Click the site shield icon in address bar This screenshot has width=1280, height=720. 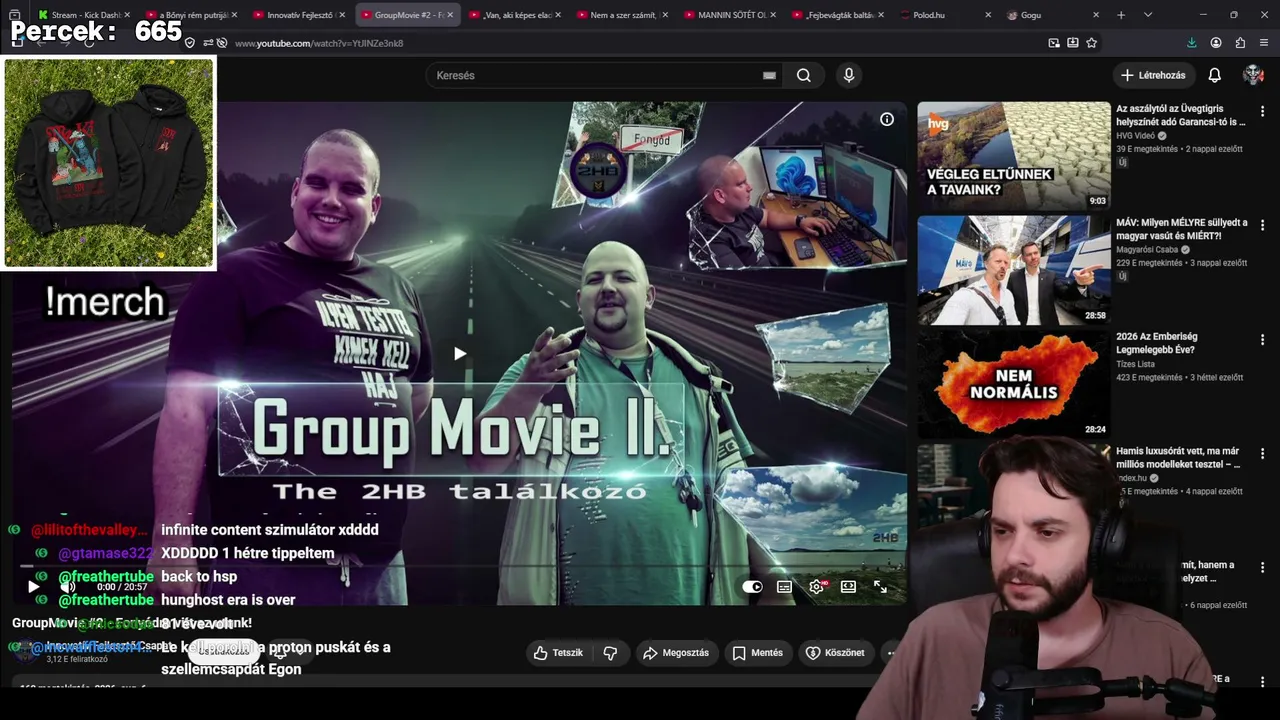click(190, 43)
